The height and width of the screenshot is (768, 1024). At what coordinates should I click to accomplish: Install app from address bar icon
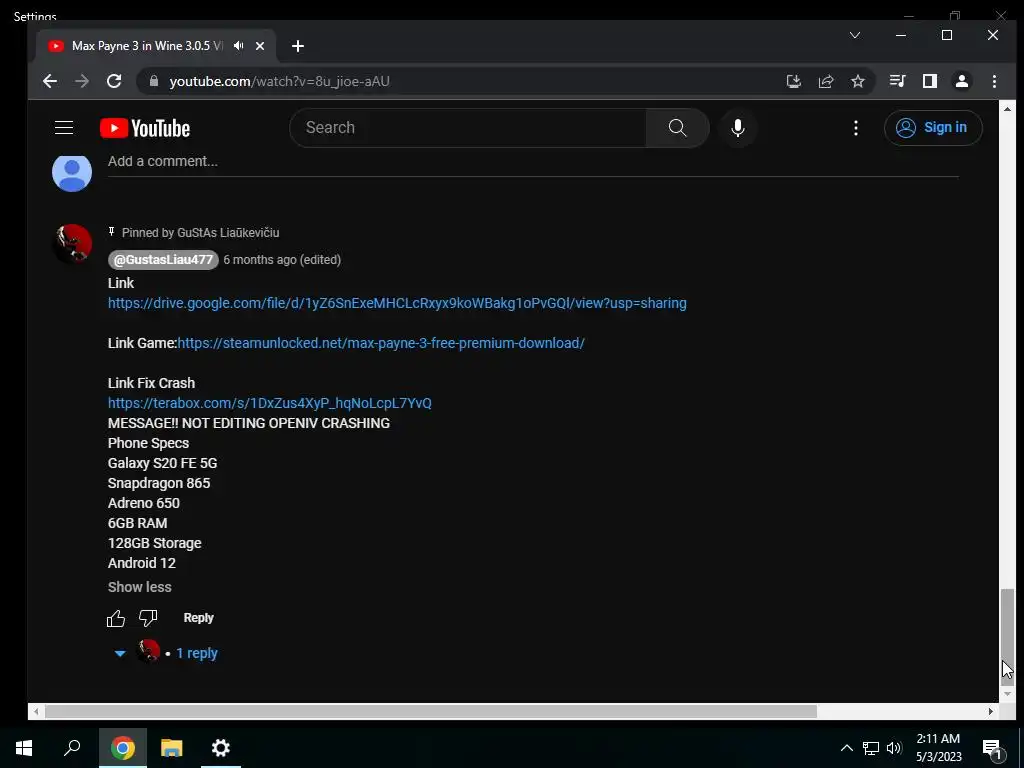(793, 81)
